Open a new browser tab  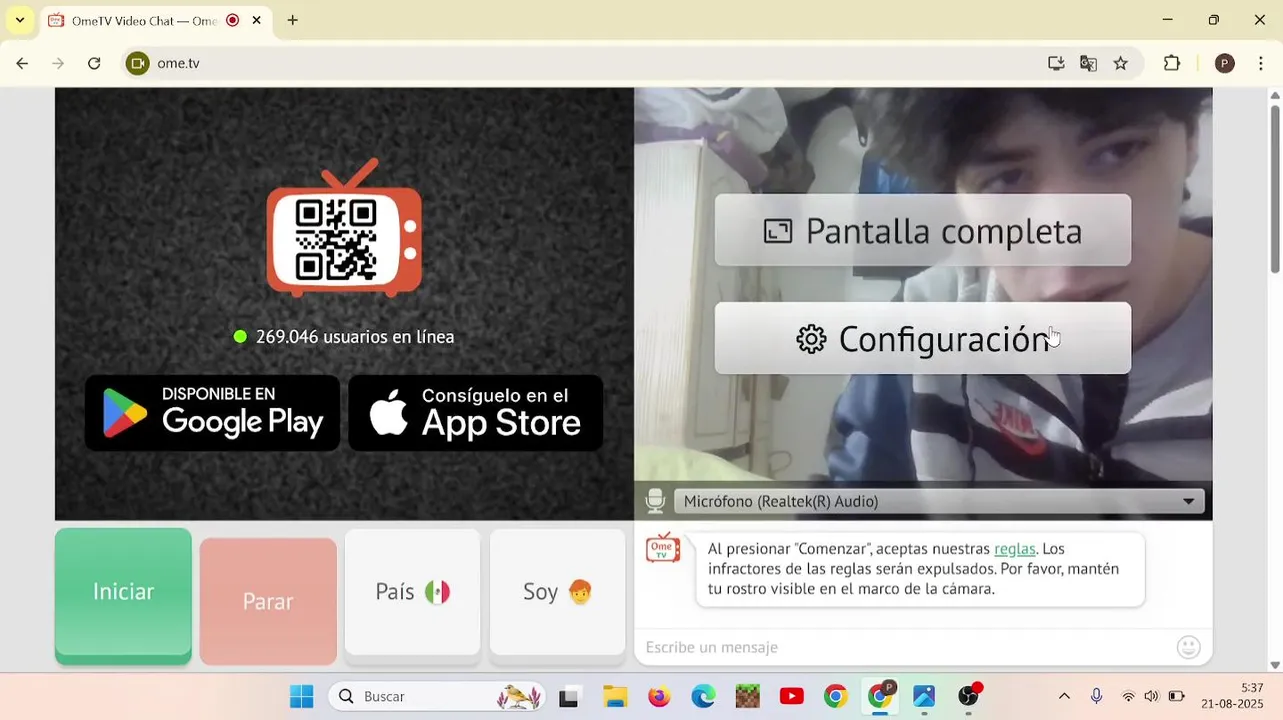point(292,20)
